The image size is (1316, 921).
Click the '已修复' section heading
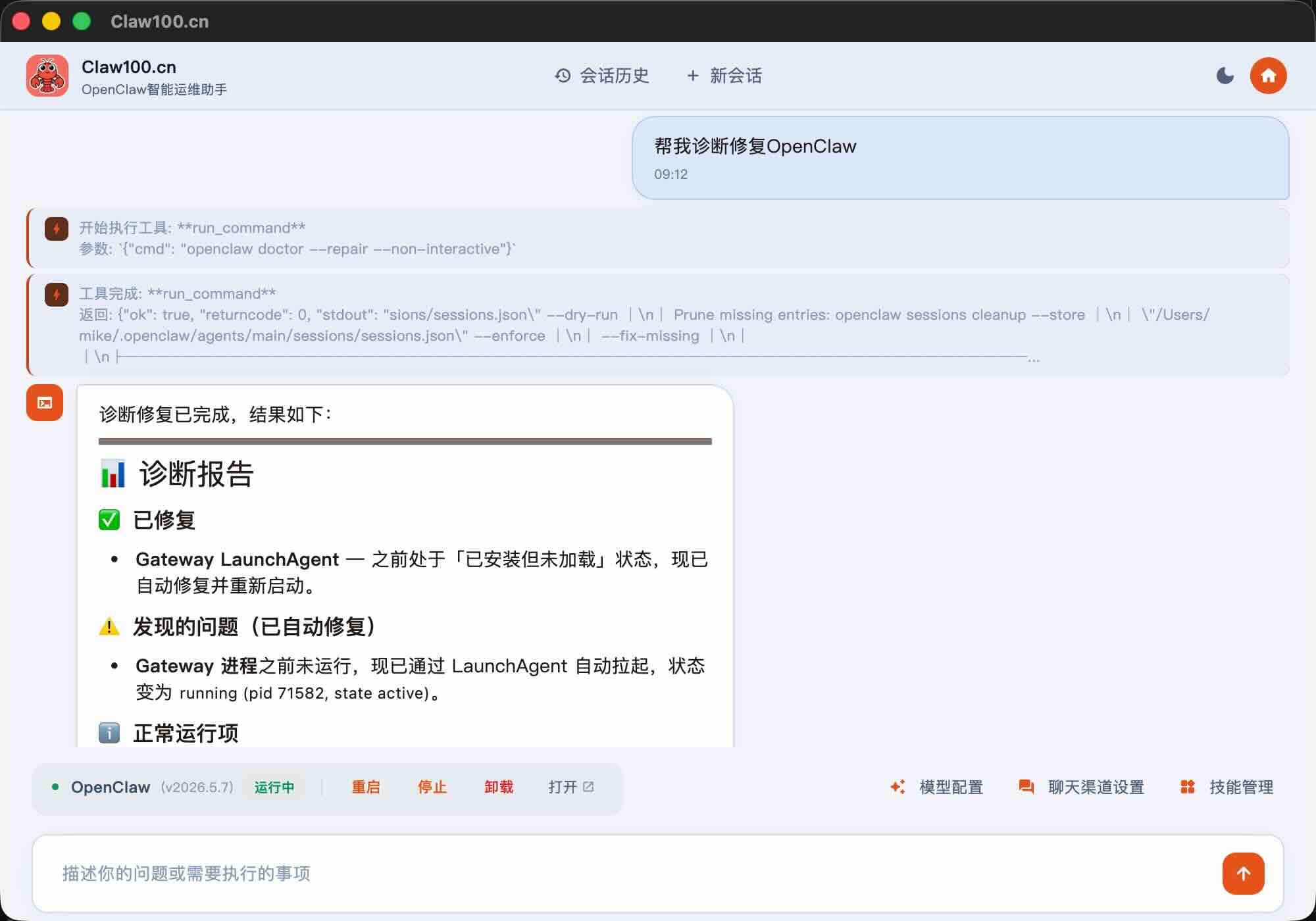point(164,520)
